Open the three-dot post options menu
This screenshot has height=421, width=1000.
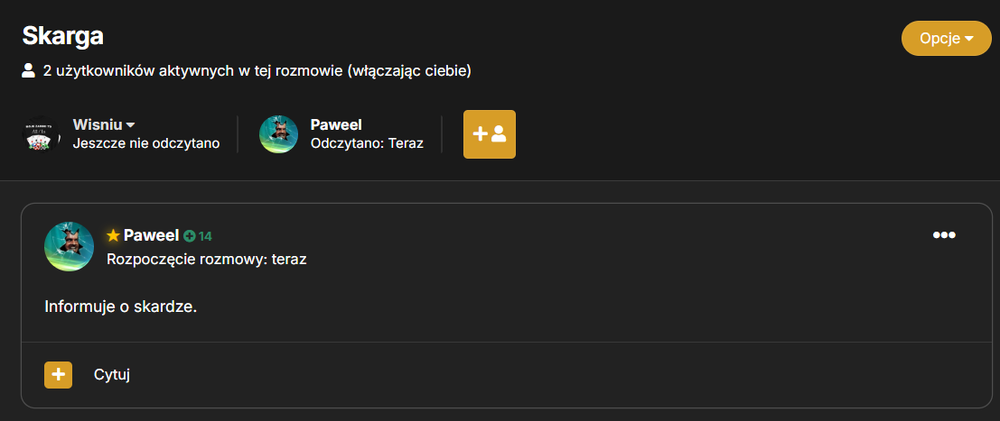click(944, 235)
